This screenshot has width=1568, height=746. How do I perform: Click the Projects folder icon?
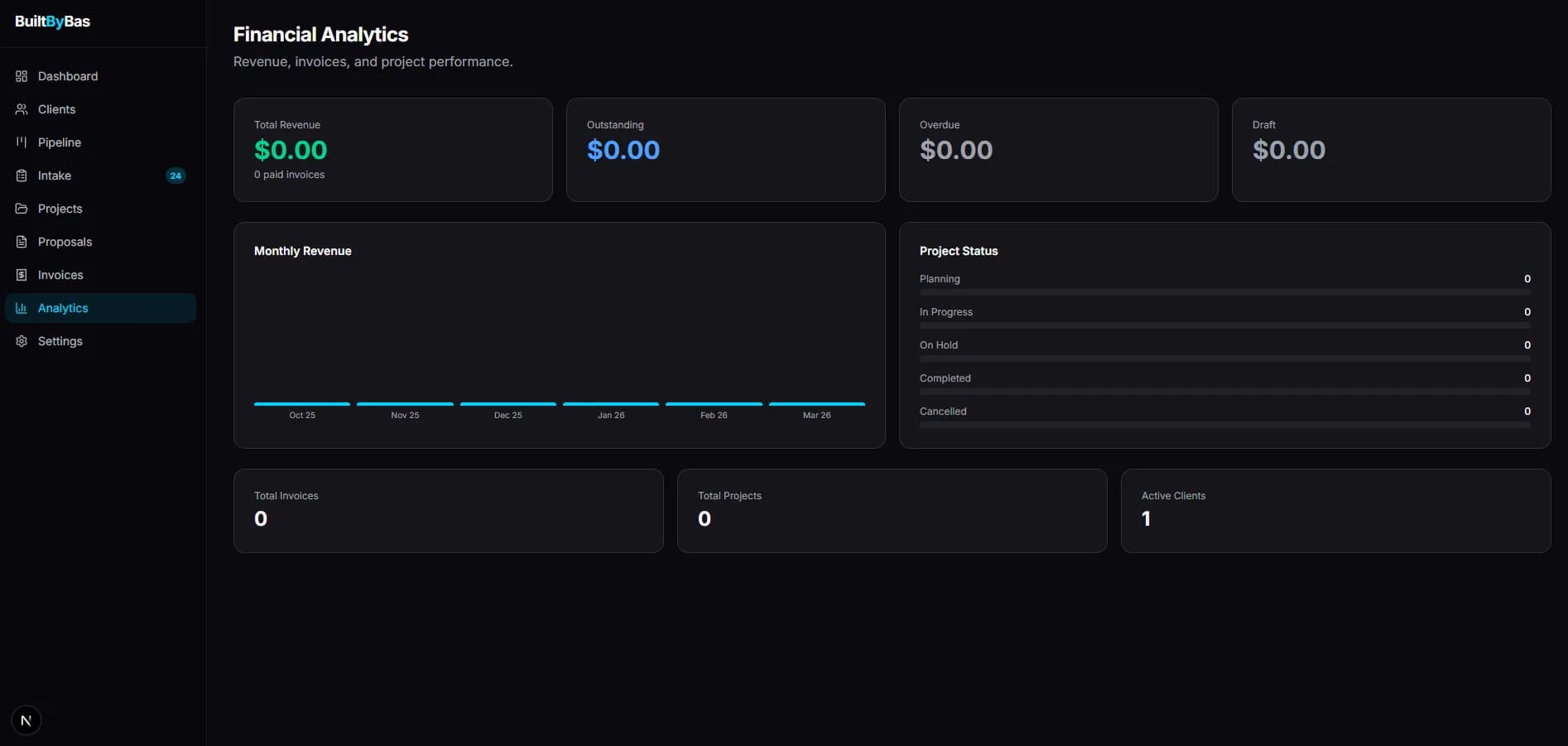[22, 209]
